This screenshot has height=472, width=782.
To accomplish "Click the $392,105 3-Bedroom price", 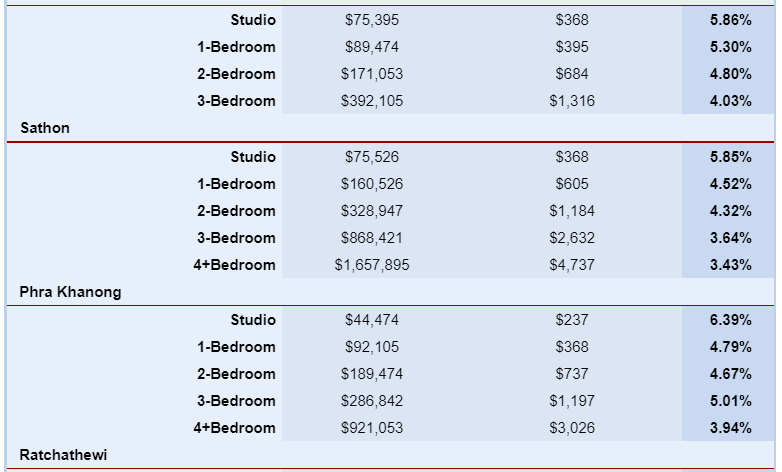I will click(x=372, y=101).
